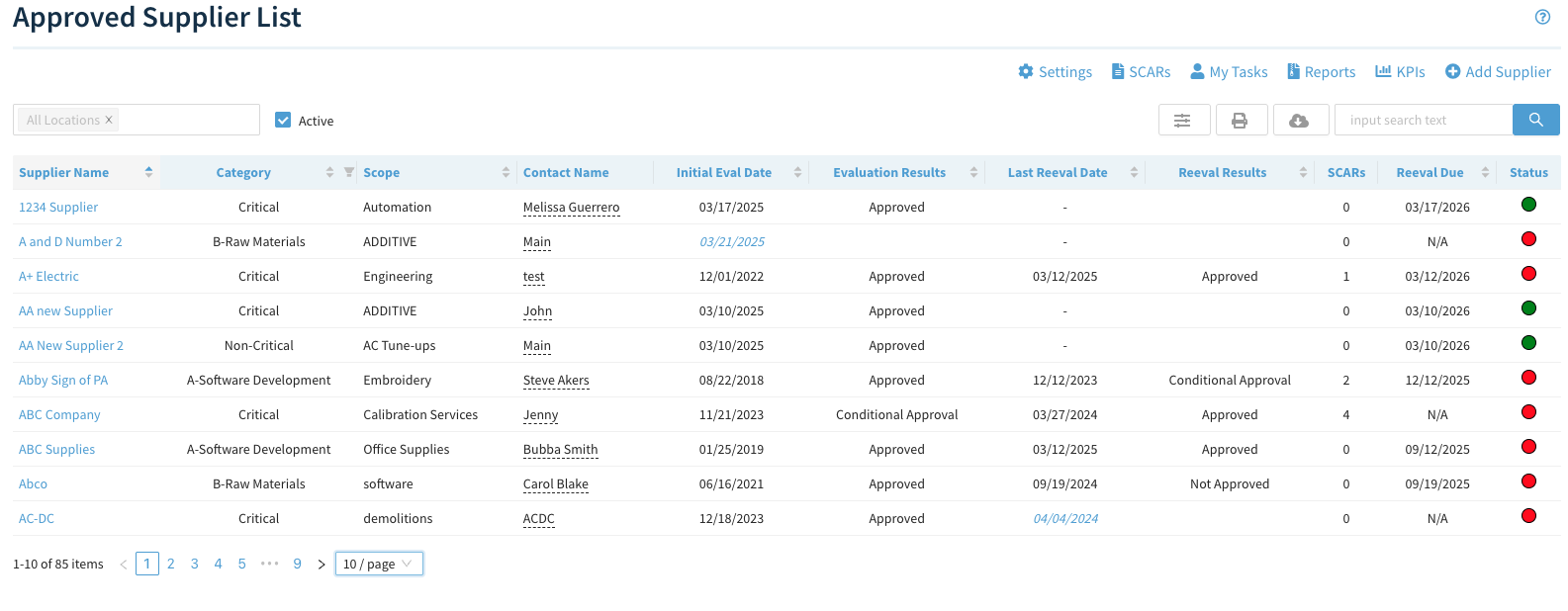Click the locations selector field
This screenshot has height=611, width=1568.
[x=137, y=120]
